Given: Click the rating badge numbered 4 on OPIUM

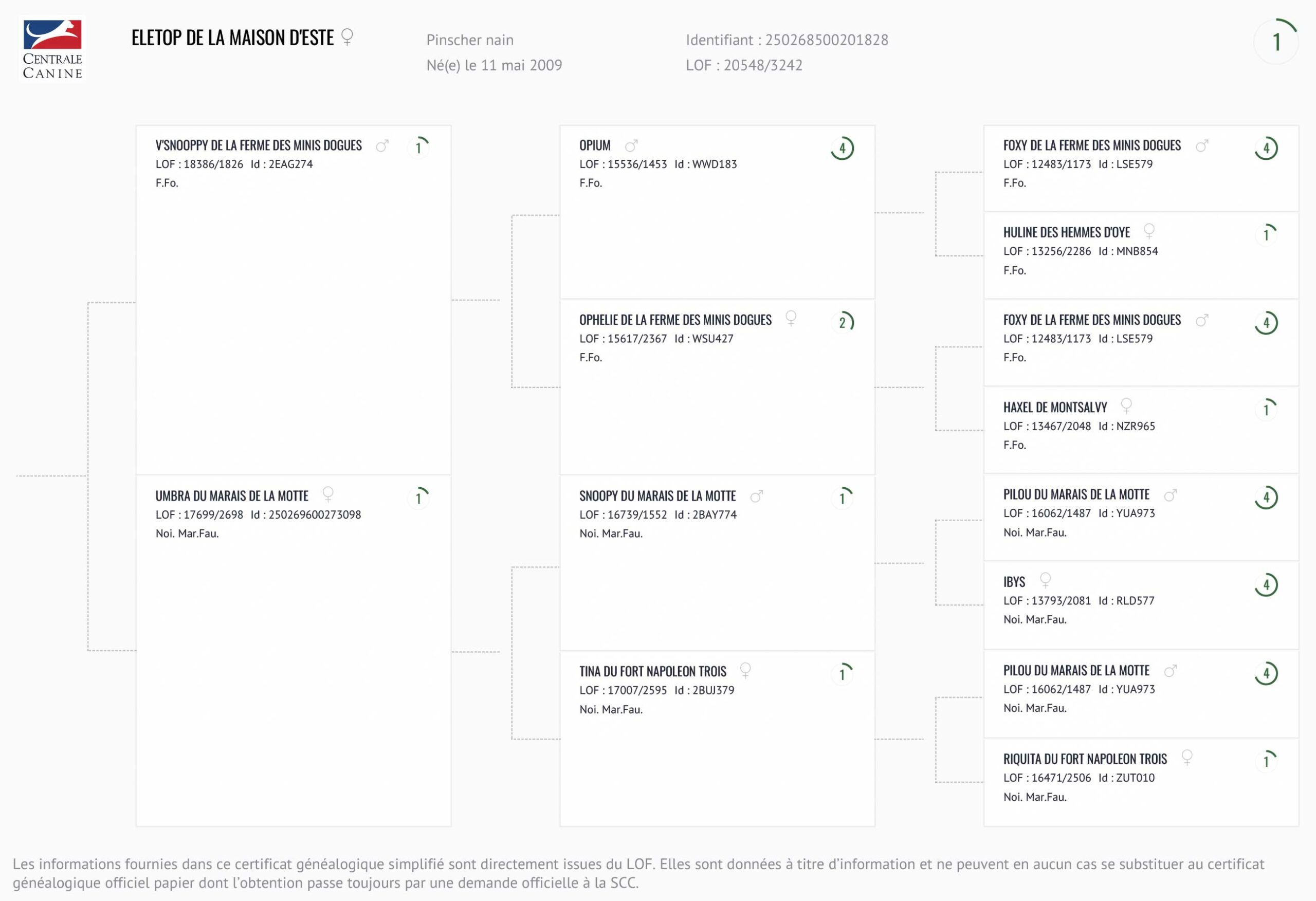Looking at the screenshot, I should (842, 149).
